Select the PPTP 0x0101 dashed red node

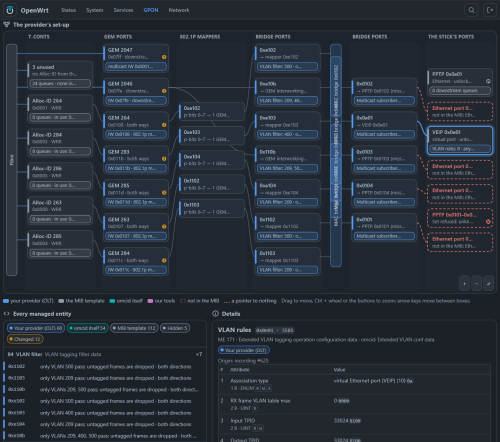[460, 218]
